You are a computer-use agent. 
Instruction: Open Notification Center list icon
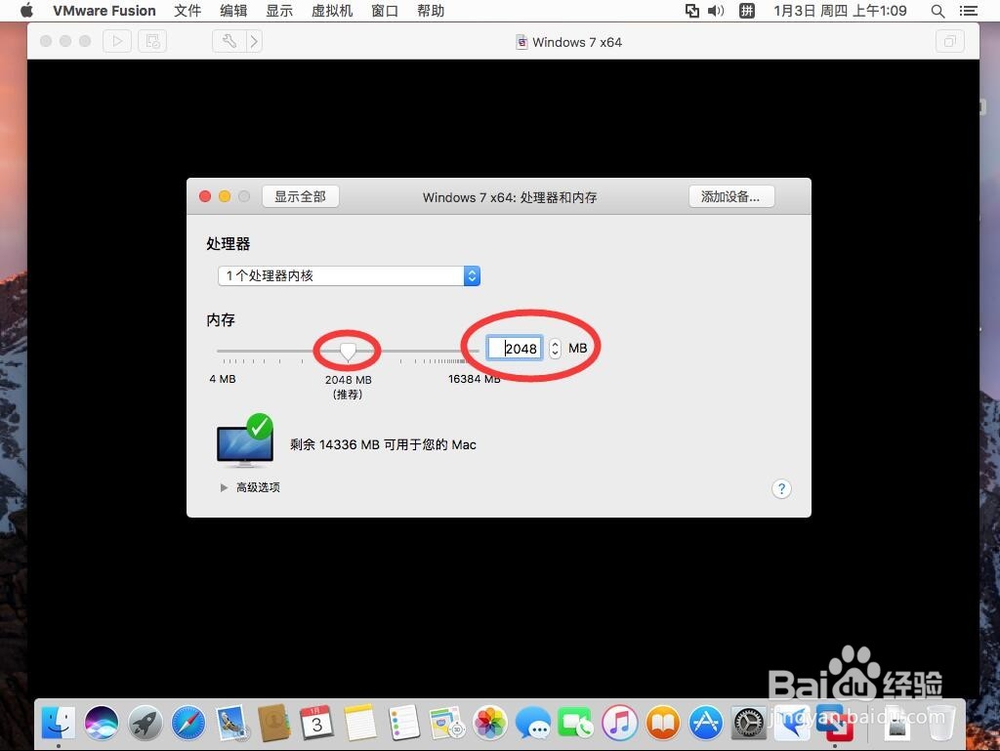pyautogui.click(x=969, y=11)
